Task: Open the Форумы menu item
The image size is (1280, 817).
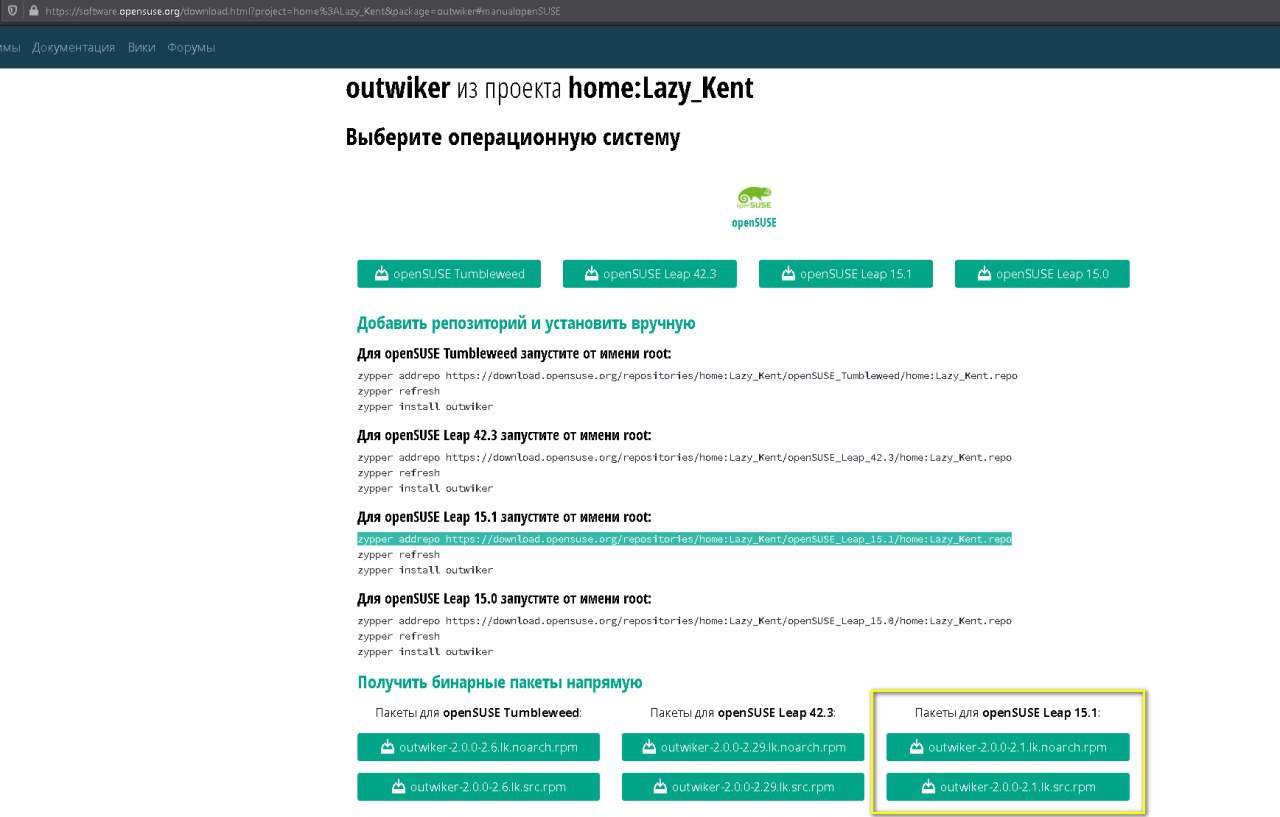Action: tap(191, 47)
